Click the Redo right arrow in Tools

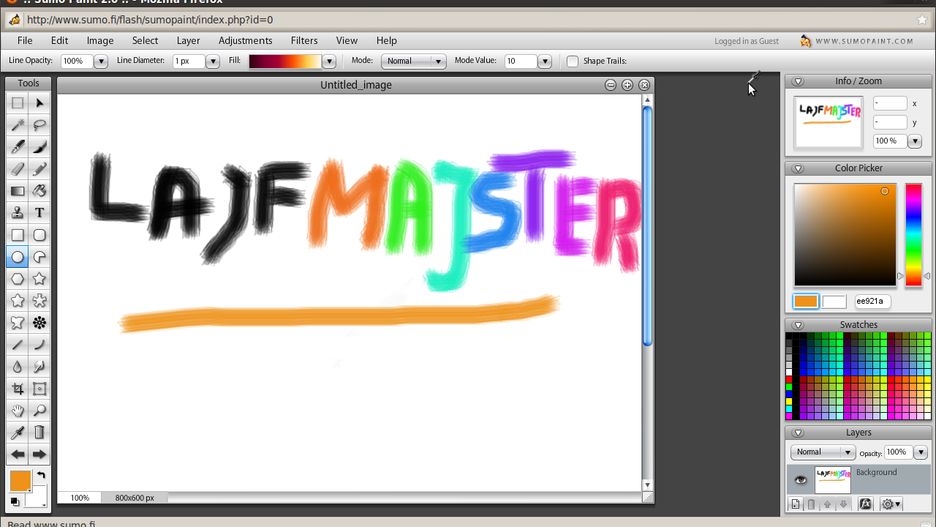pos(39,455)
